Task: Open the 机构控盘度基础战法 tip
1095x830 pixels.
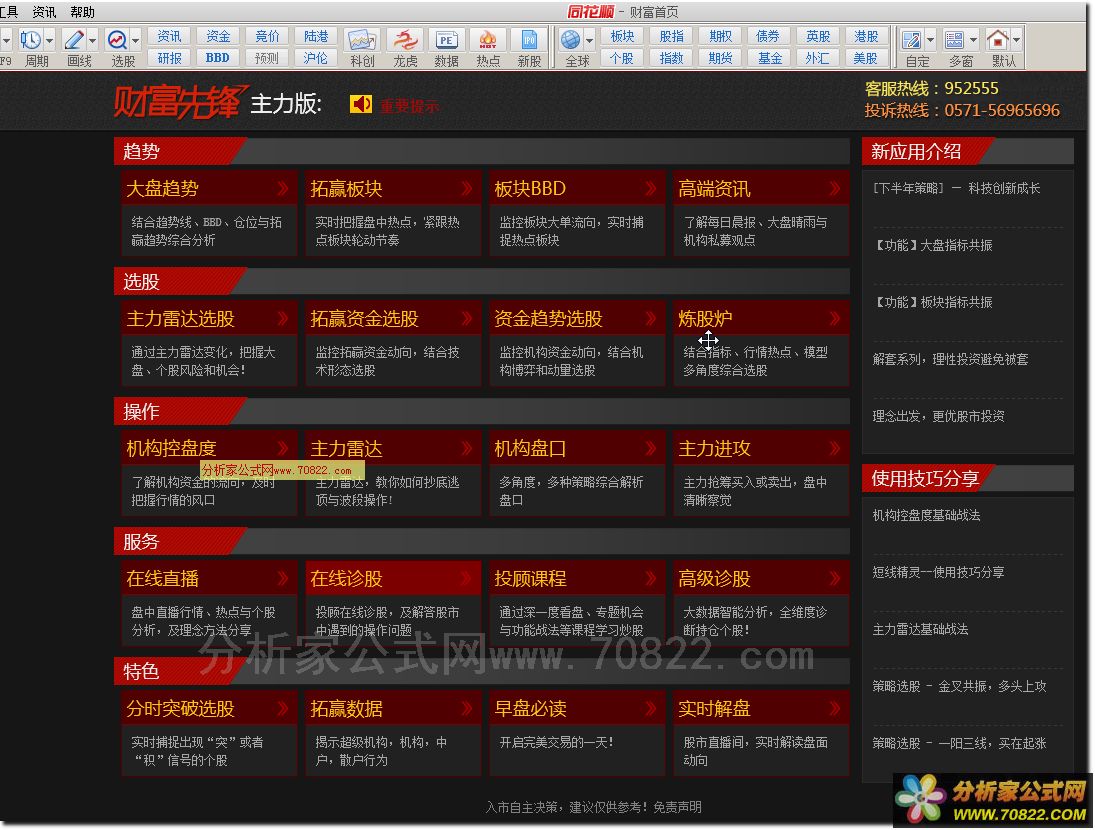Action: [x=926, y=515]
